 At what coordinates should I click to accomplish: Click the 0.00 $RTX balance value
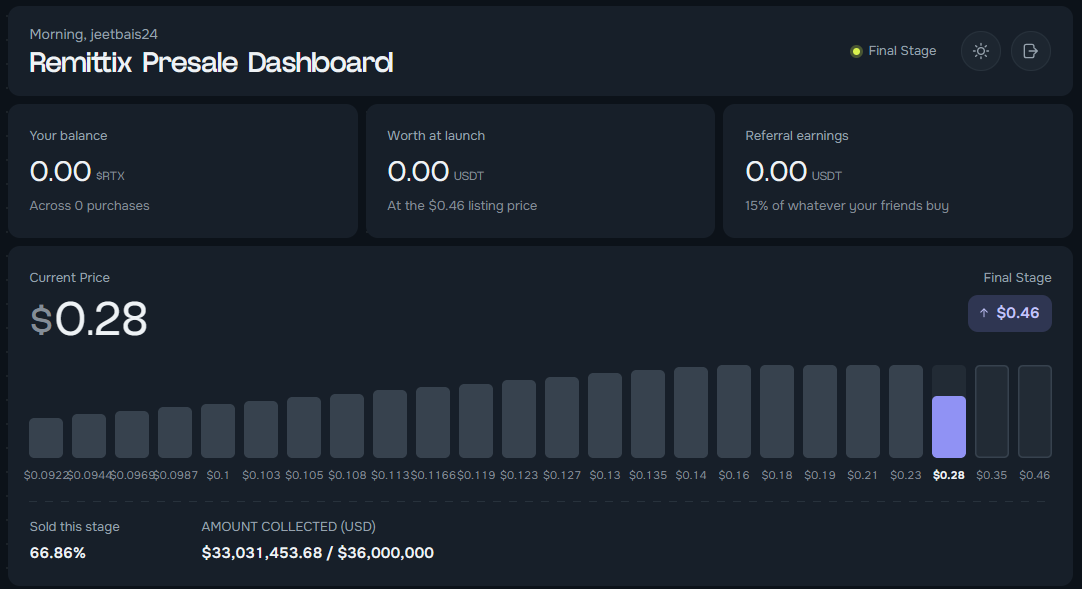[77, 171]
